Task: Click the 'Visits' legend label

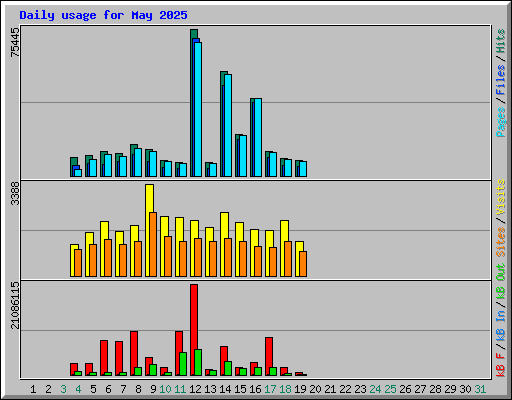Action: (x=501, y=198)
